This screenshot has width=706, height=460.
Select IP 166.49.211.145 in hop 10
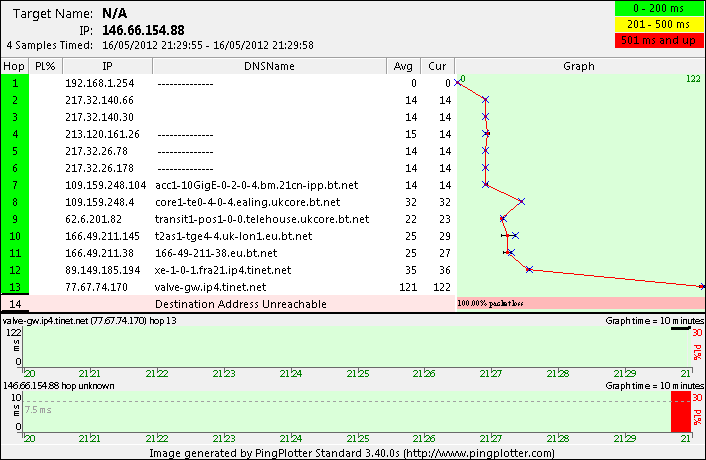[102, 236]
